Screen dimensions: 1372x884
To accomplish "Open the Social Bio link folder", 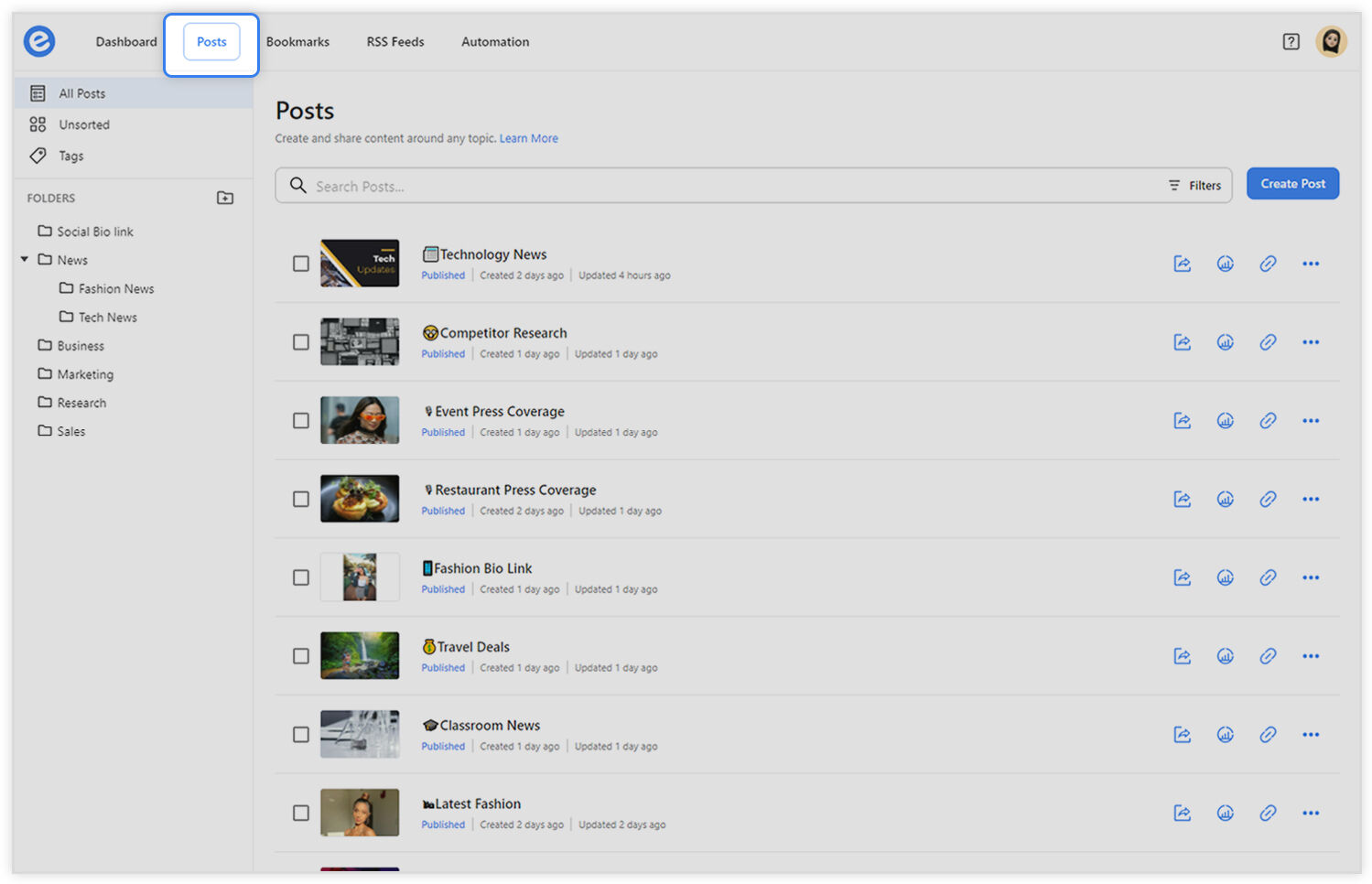I will click(85, 232).
